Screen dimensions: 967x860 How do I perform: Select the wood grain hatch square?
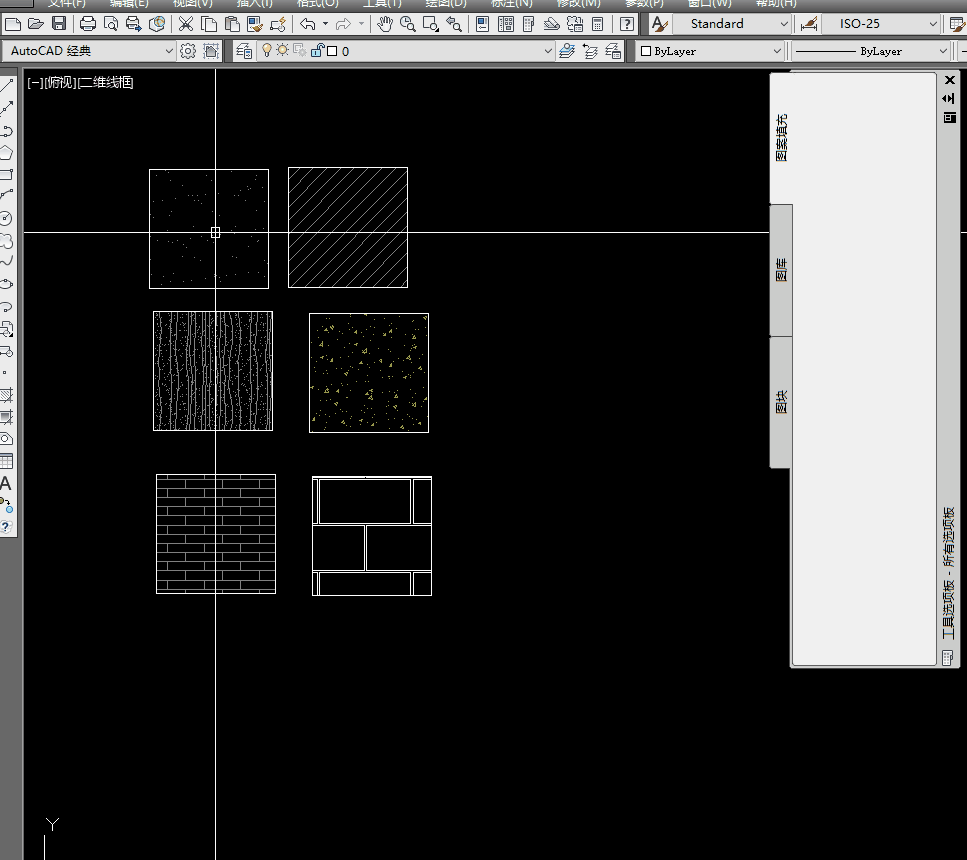[213, 371]
